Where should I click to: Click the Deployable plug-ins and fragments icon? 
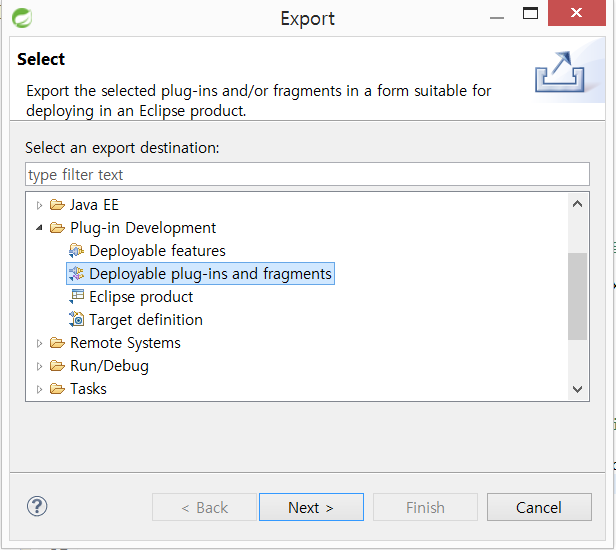(x=76, y=274)
